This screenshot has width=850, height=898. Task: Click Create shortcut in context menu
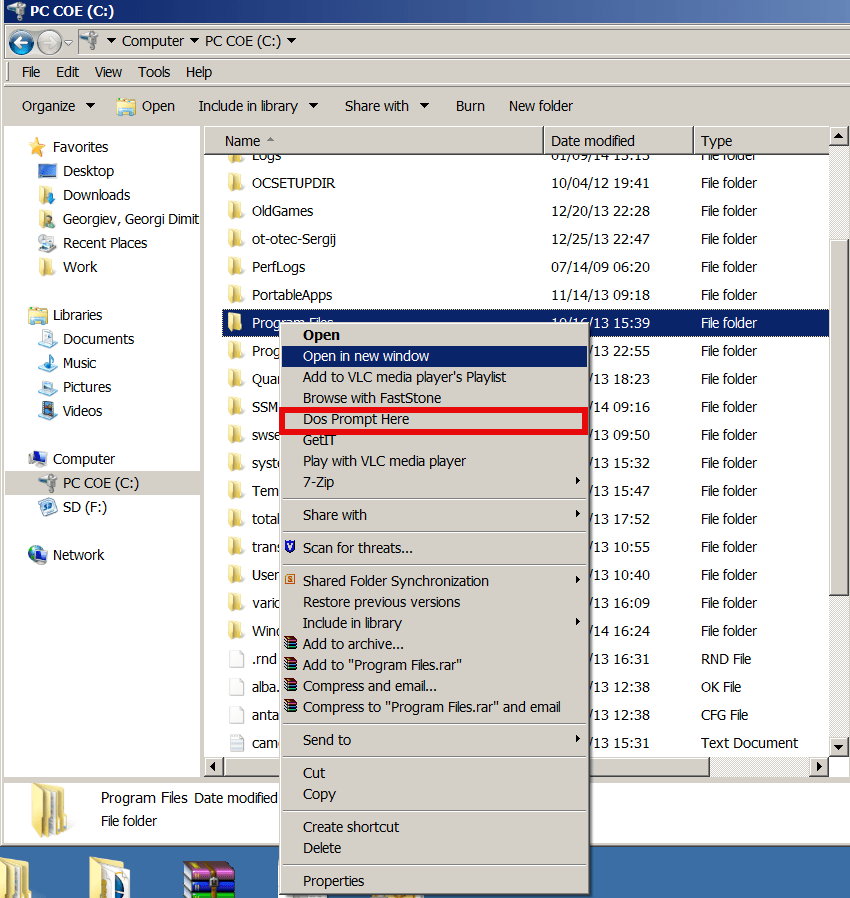(434, 827)
